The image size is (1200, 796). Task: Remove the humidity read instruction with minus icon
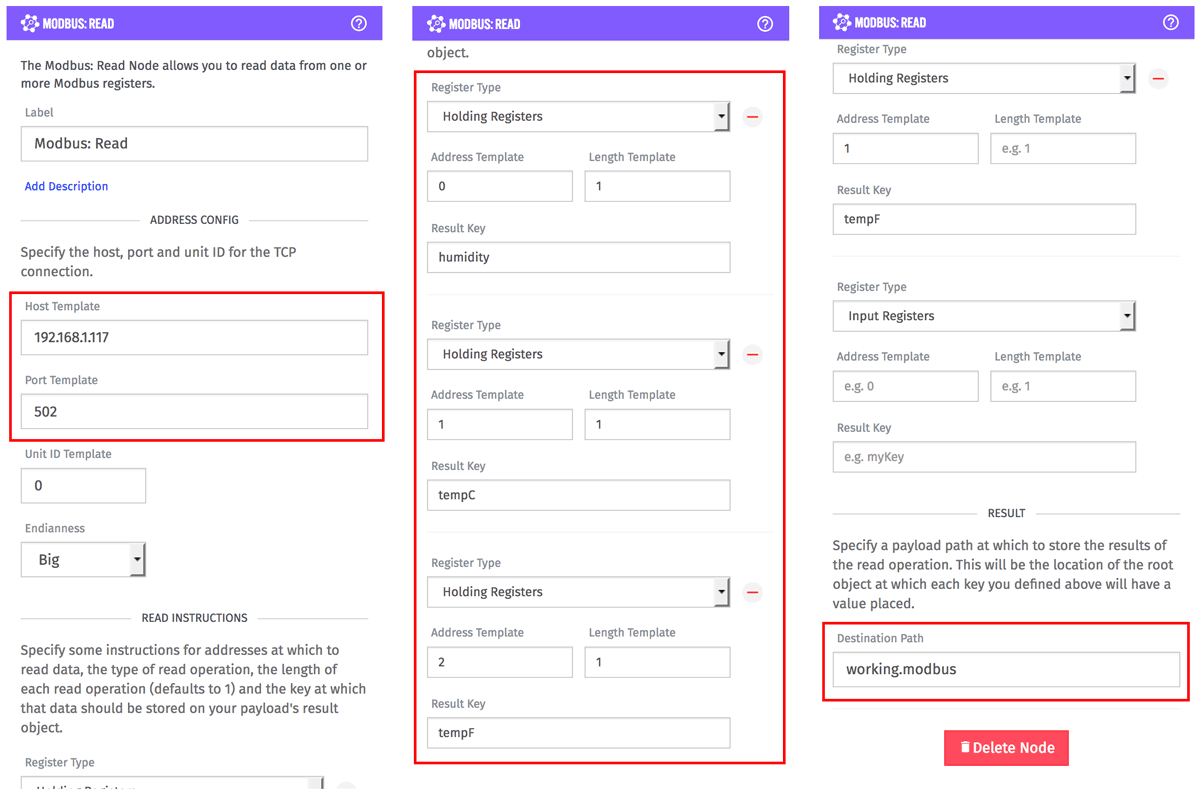[x=753, y=117]
